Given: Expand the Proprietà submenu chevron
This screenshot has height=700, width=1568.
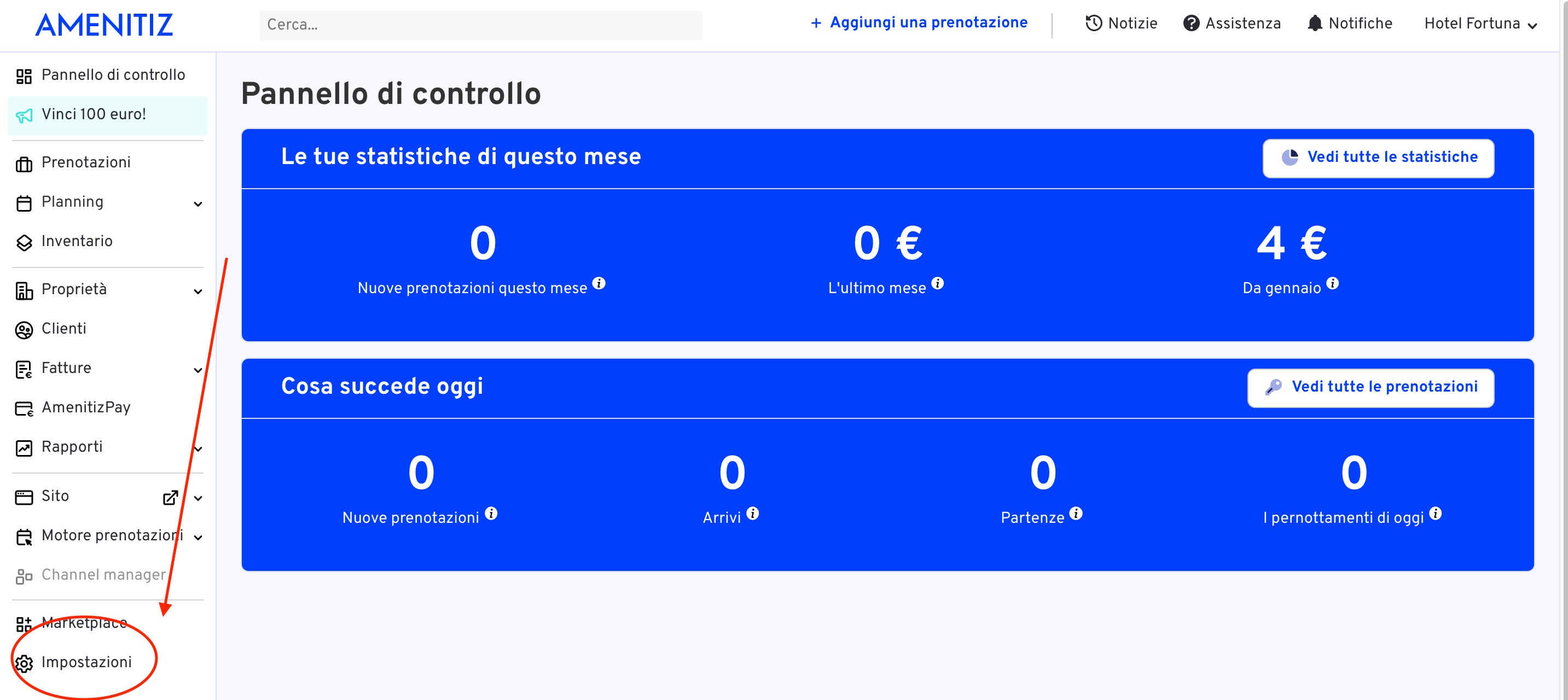Looking at the screenshot, I should click(x=198, y=291).
